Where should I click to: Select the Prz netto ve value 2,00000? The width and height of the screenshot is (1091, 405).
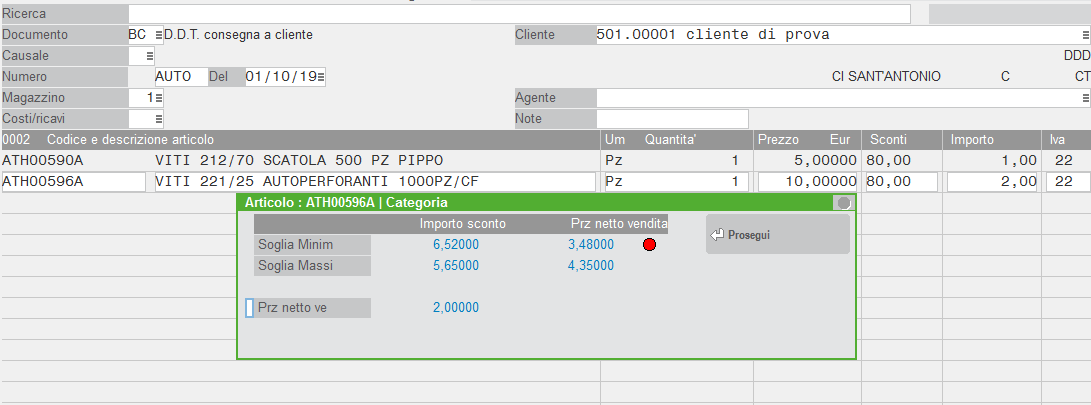point(455,308)
